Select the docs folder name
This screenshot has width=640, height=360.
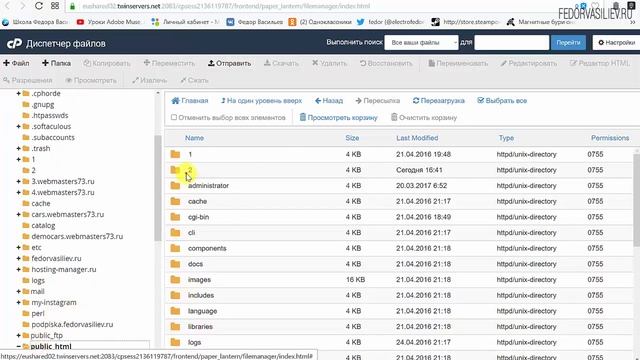196,264
